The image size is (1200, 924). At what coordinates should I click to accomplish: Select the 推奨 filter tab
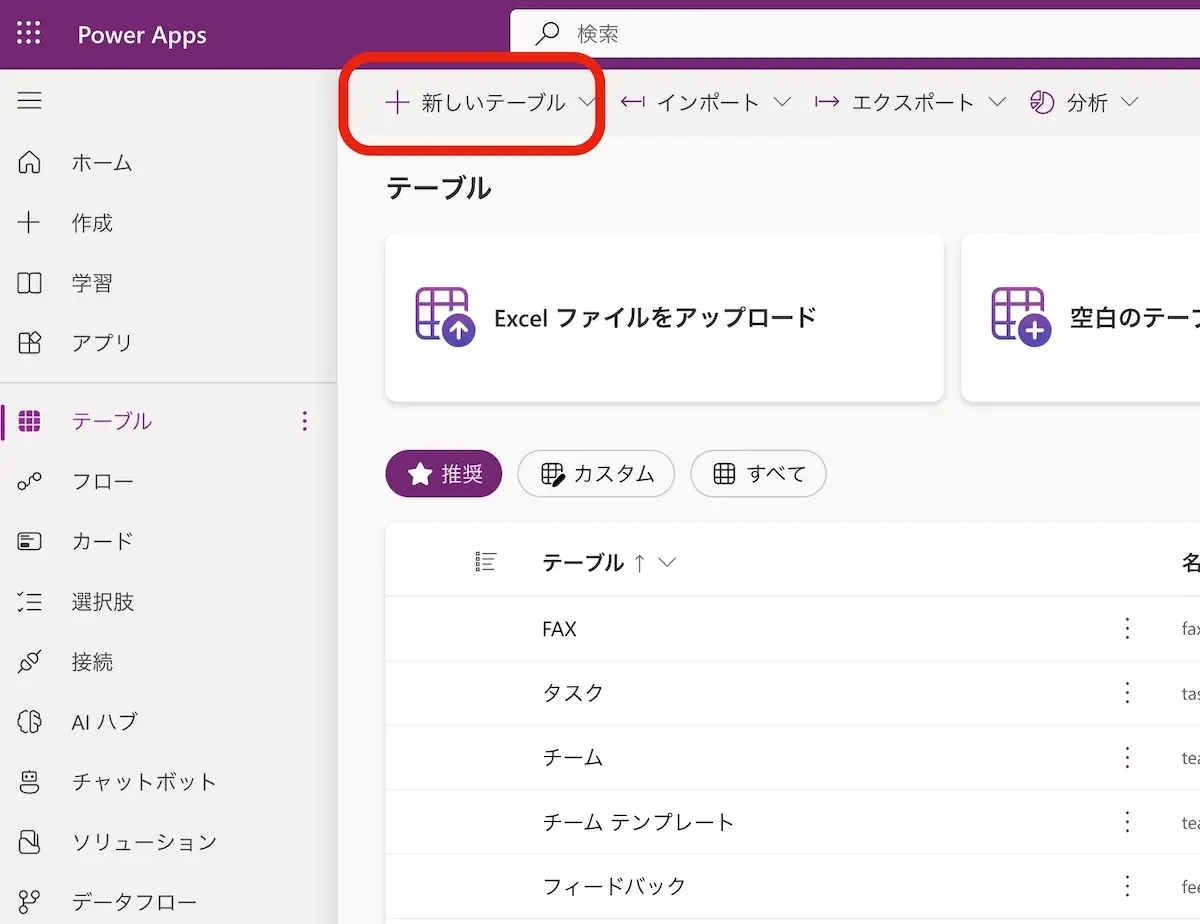tap(444, 474)
